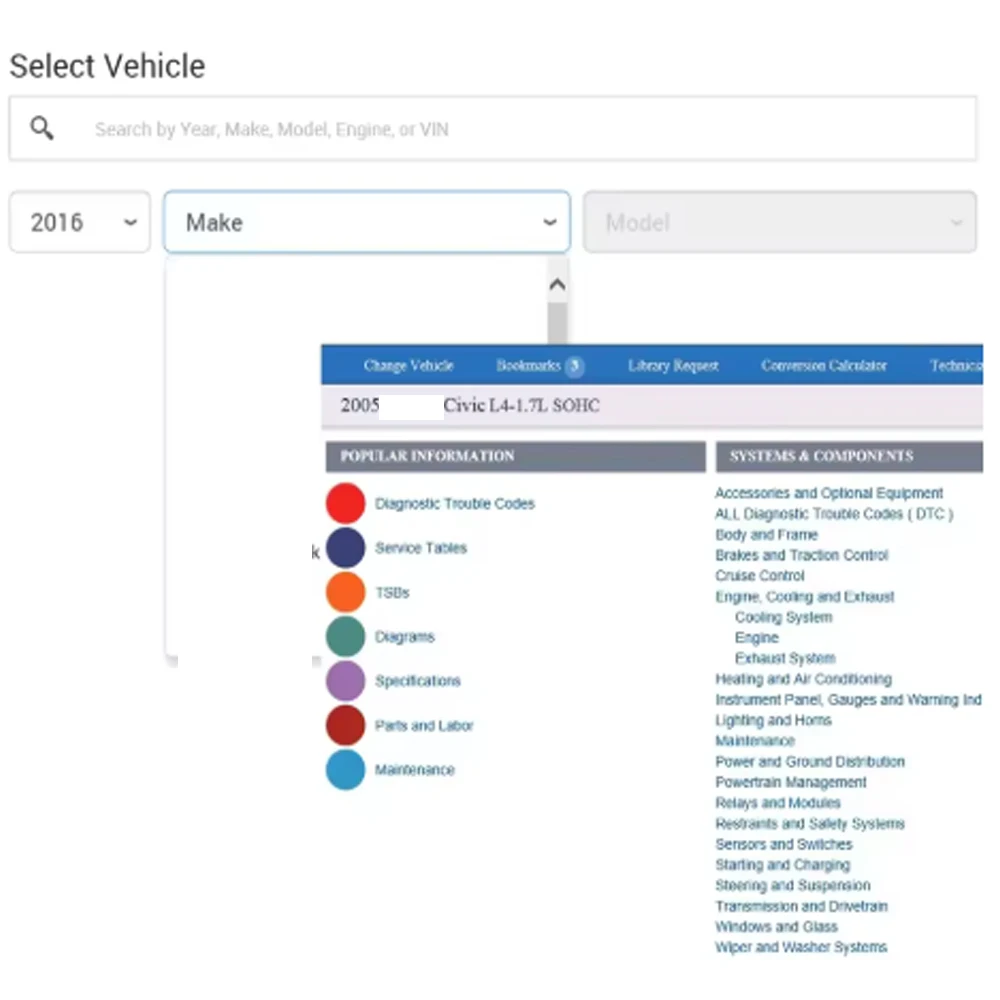Expand the Make dropdown
The height and width of the screenshot is (1000, 1000).
(x=366, y=222)
